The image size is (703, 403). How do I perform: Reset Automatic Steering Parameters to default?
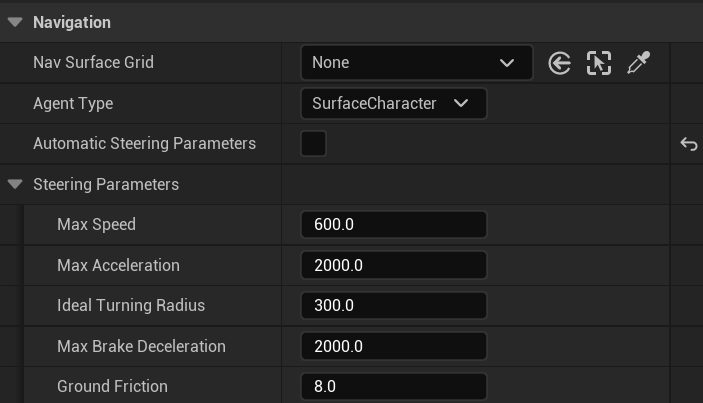tap(688, 144)
